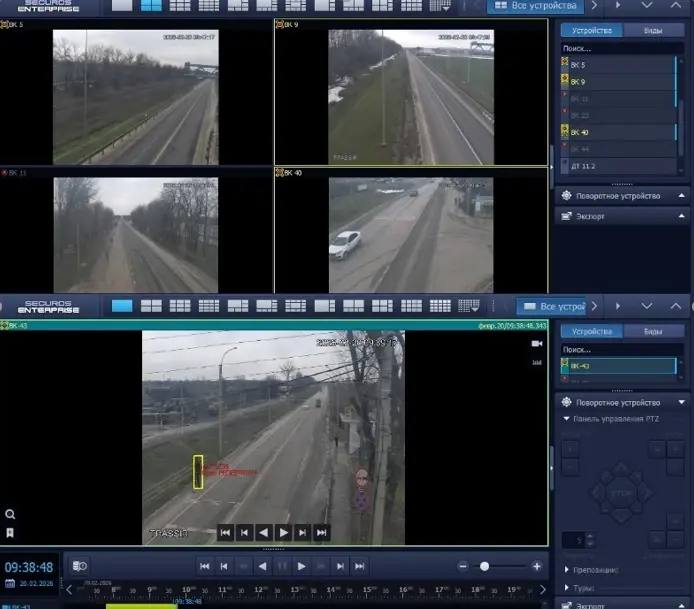Select camera BK 5 in the device list
The image size is (694, 609).
pyautogui.click(x=579, y=64)
